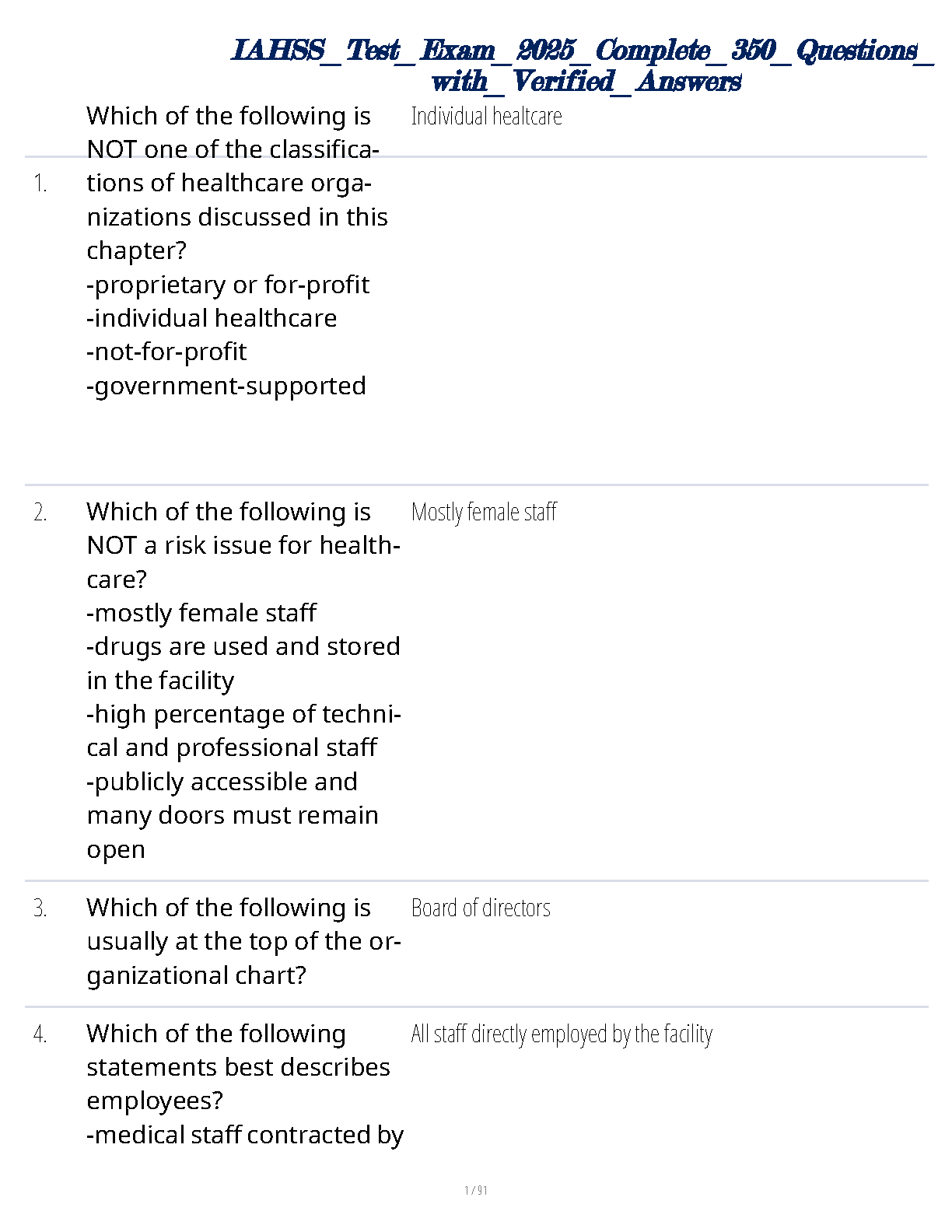952x1232 pixels.
Task: Select question number 4 marker
Action: click(40, 1034)
